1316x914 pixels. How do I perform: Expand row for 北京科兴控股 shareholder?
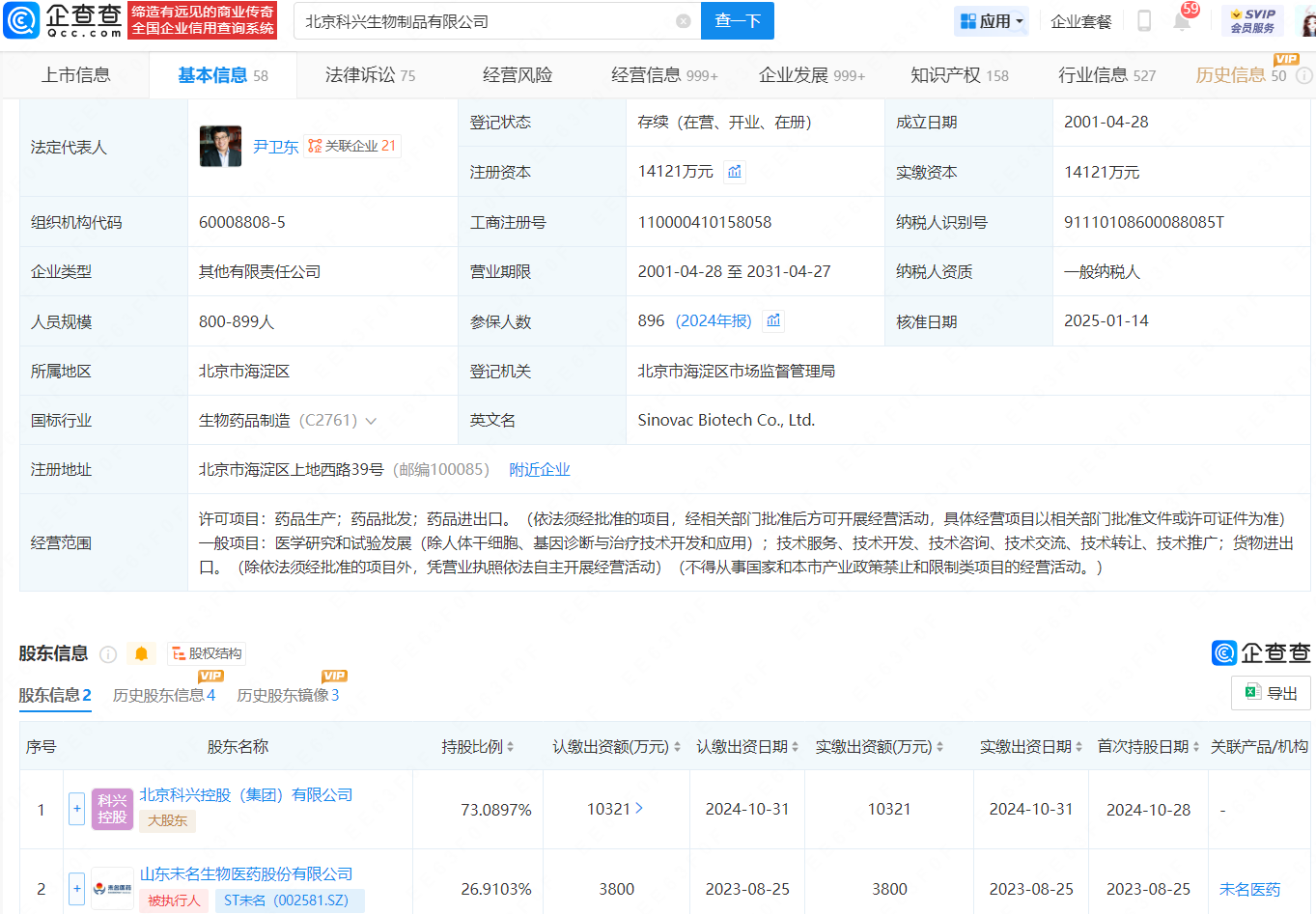[76, 809]
